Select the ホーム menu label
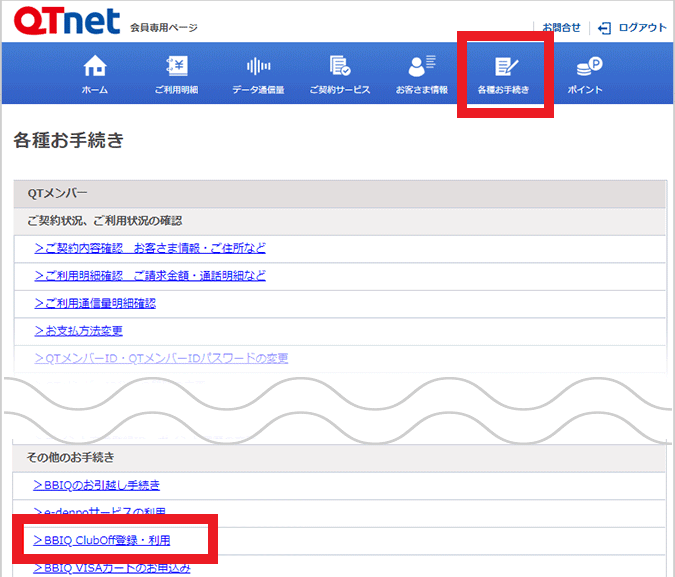 [x=95, y=90]
